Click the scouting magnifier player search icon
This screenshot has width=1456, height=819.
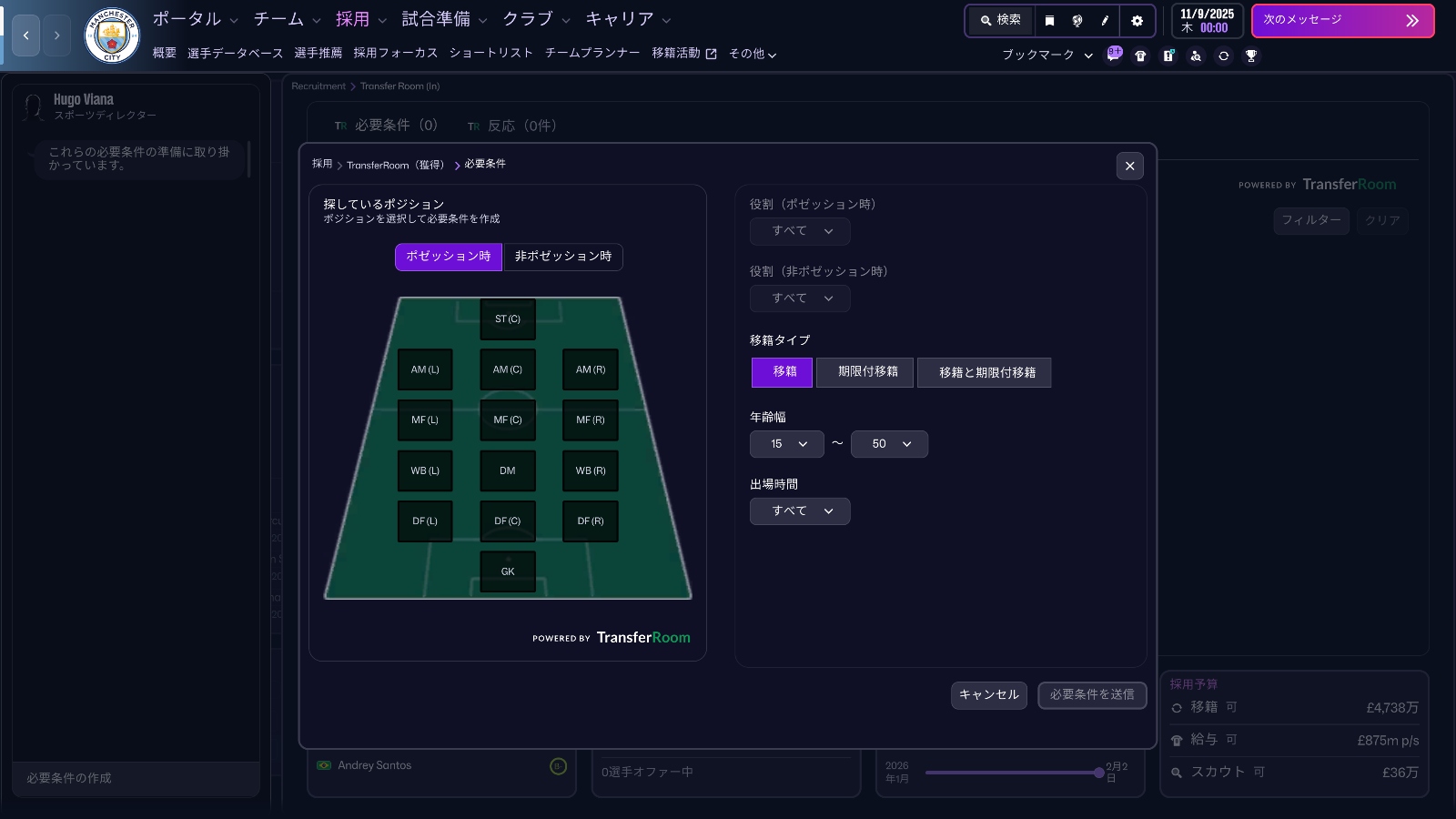coord(1196,56)
